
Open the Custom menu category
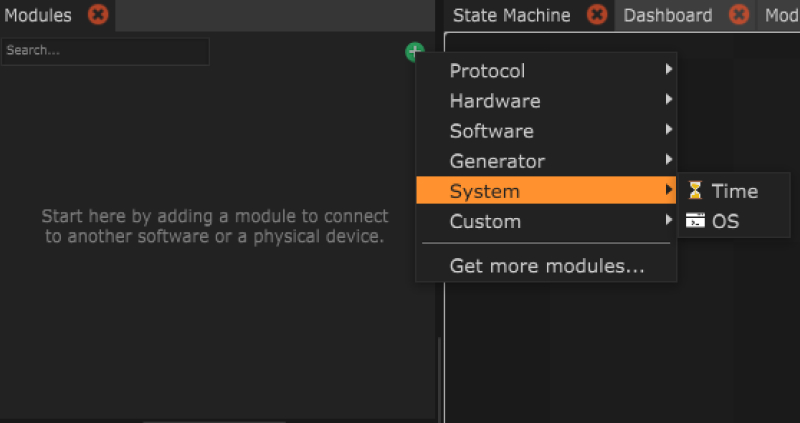pos(485,221)
